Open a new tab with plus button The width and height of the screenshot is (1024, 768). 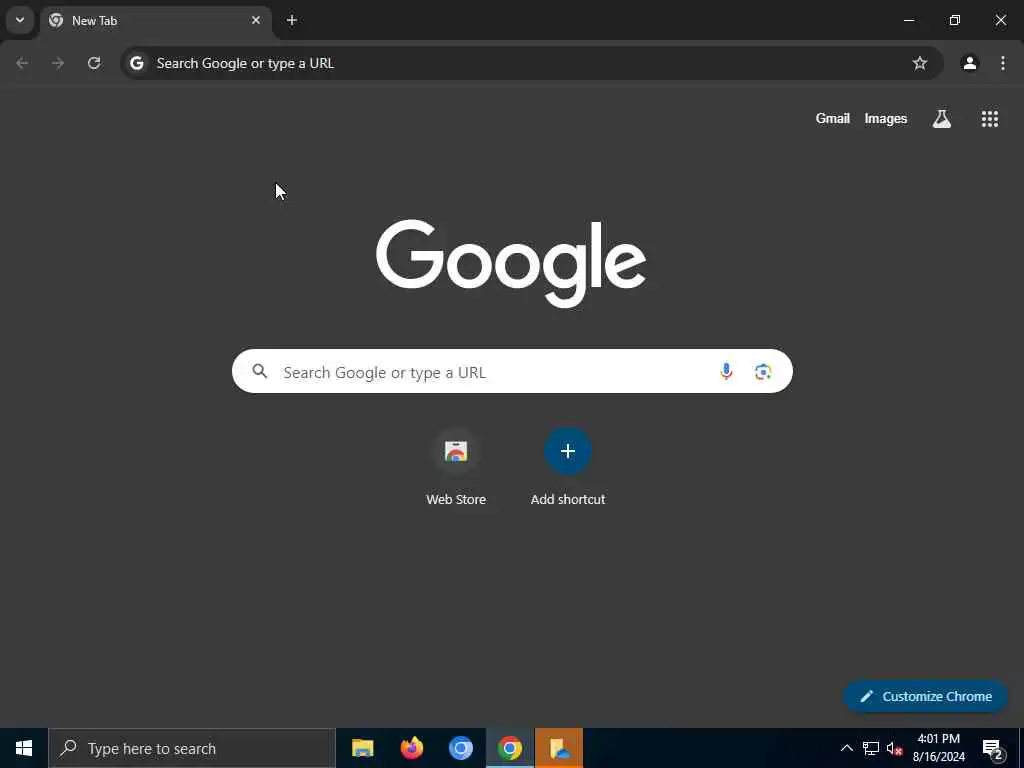(x=292, y=20)
